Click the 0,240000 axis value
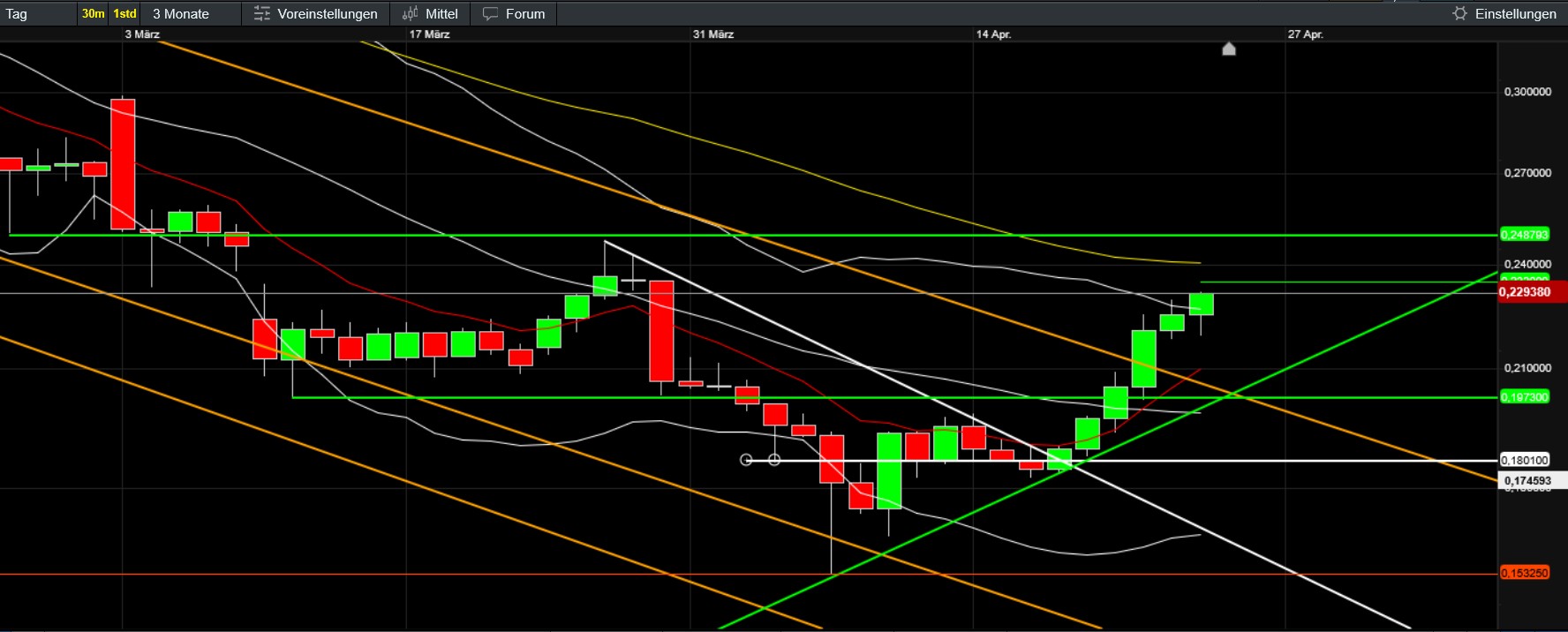 pos(1527,264)
